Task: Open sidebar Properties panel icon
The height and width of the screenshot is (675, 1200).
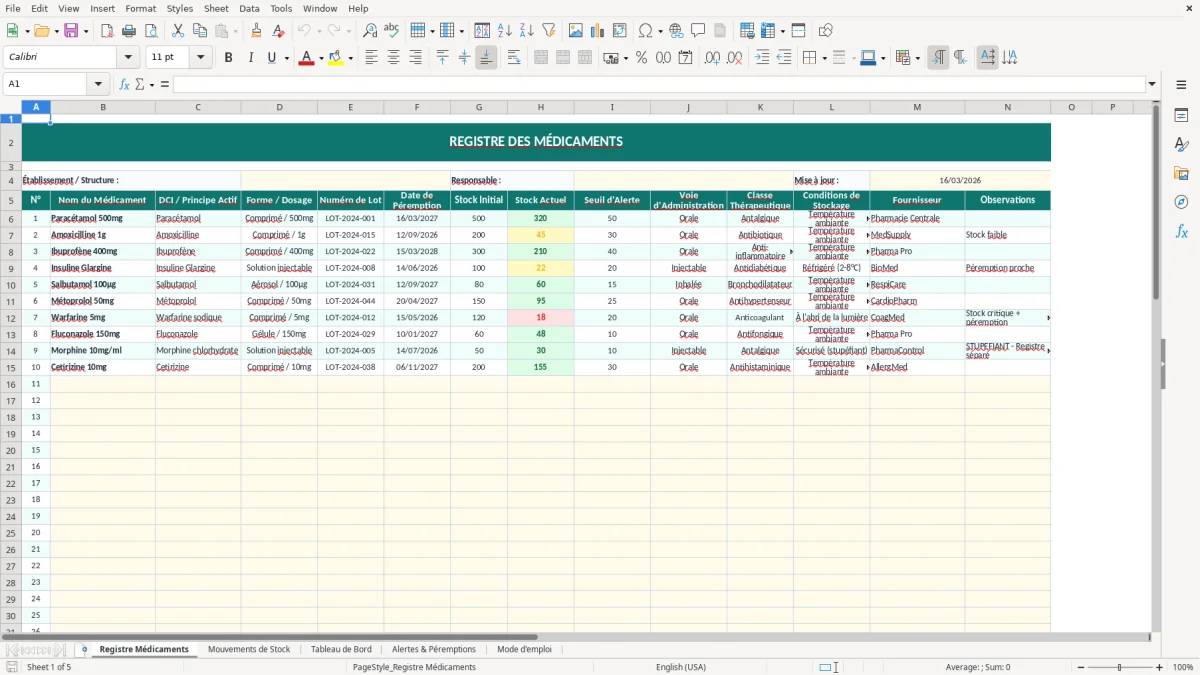Action: coord(1181,116)
